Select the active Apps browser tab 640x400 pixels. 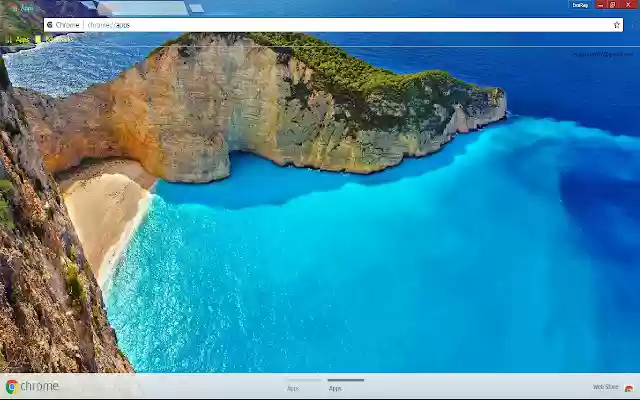(49, 8)
